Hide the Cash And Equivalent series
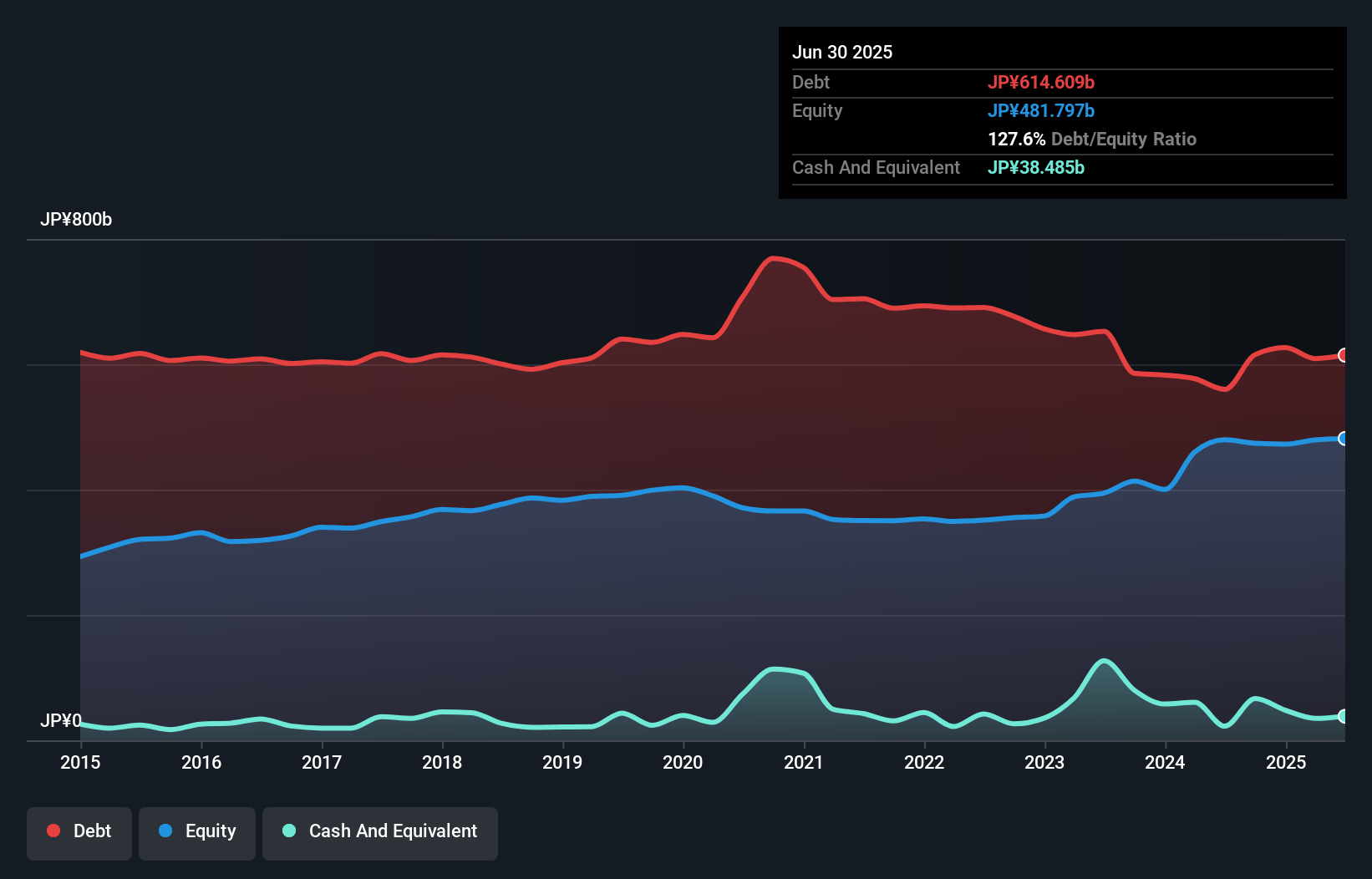The image size is (1372, 879). 380,831
